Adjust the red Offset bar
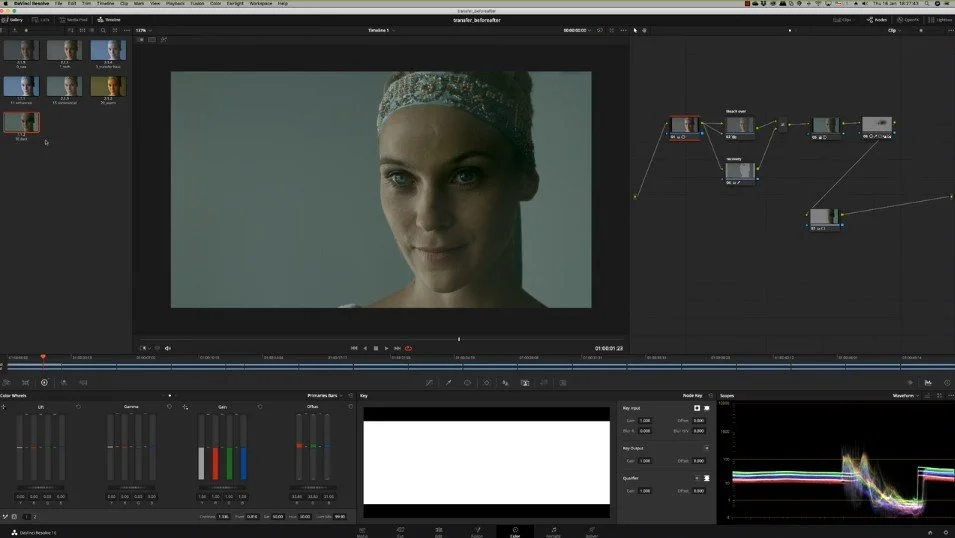 pyautogui.click(x=299, y=447)
